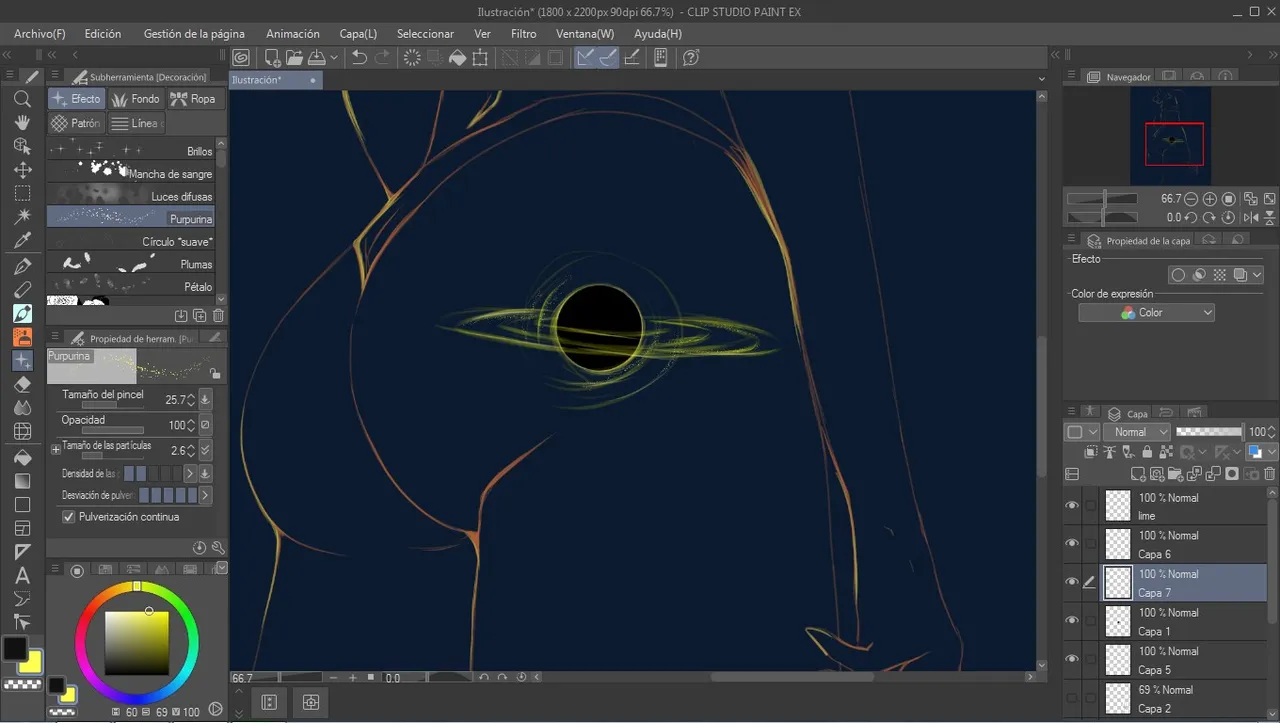Open the Animación menu
The height and width of the screenshot is (723, 1280).
[x=293, y=34]
